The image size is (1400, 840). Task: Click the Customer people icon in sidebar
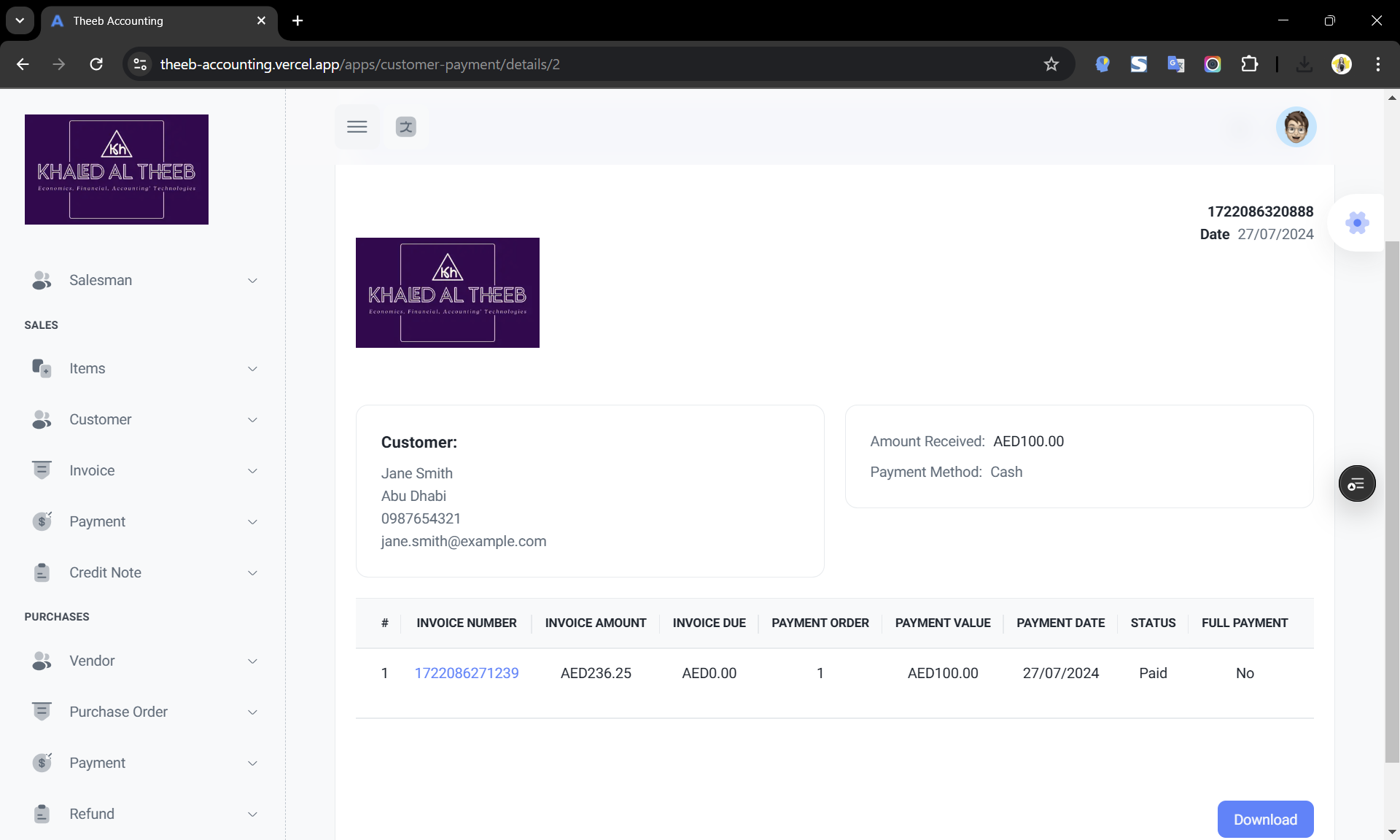(42, 419)
